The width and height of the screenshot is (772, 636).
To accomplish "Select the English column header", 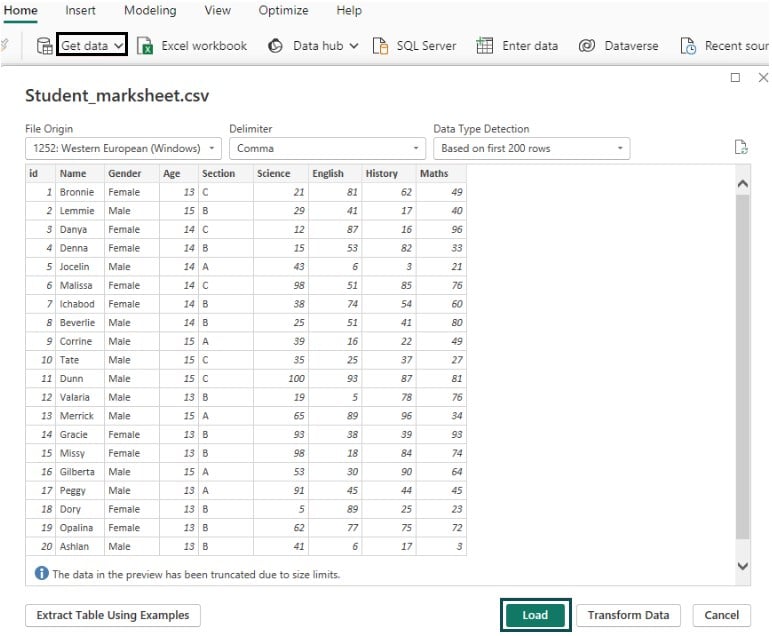I will pyautogui.click(x=335, y=173).
